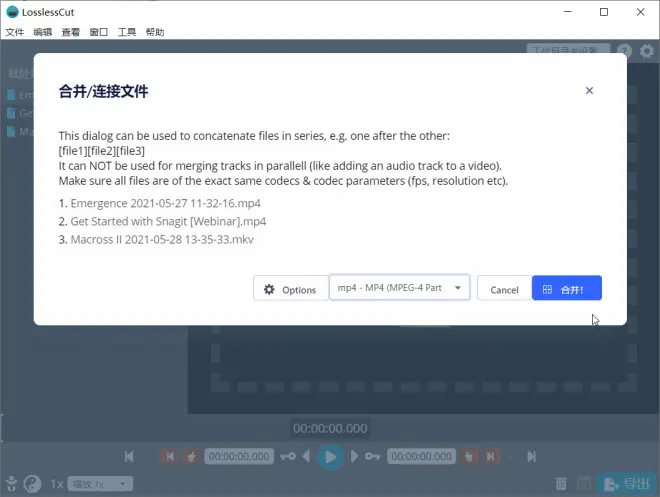The width and height of the screenshot is (660, 497).
Task: Jump to last segment end icon
Action: click(532, 457)
